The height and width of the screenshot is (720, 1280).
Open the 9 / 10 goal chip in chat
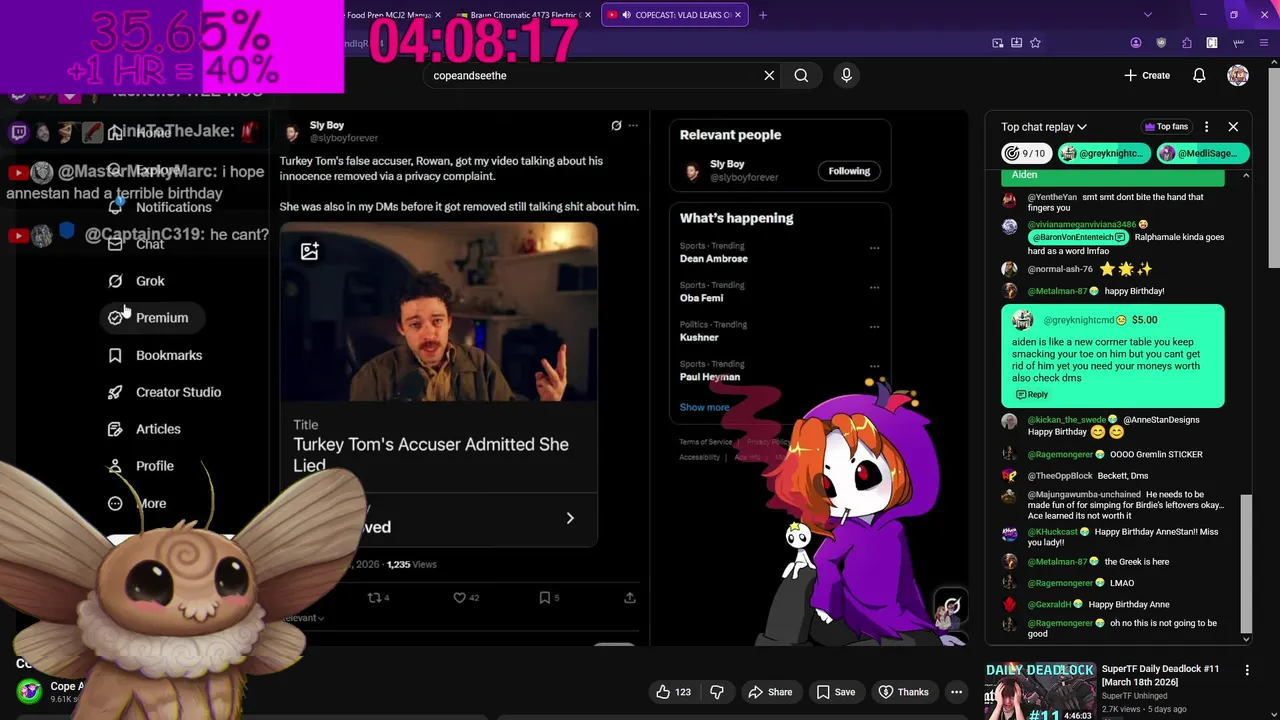point(1026,153)
